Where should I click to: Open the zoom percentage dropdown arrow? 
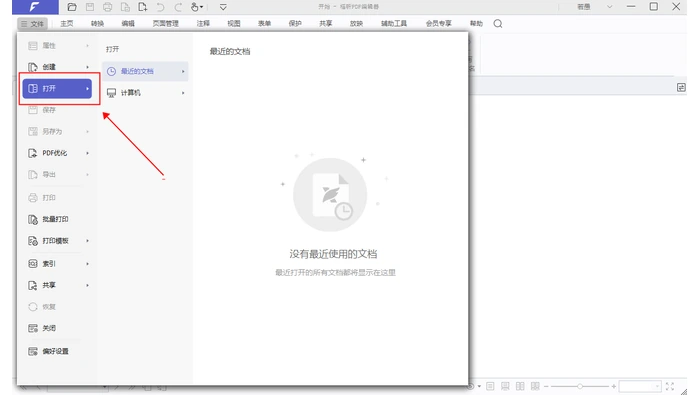[x=658, y=386]
